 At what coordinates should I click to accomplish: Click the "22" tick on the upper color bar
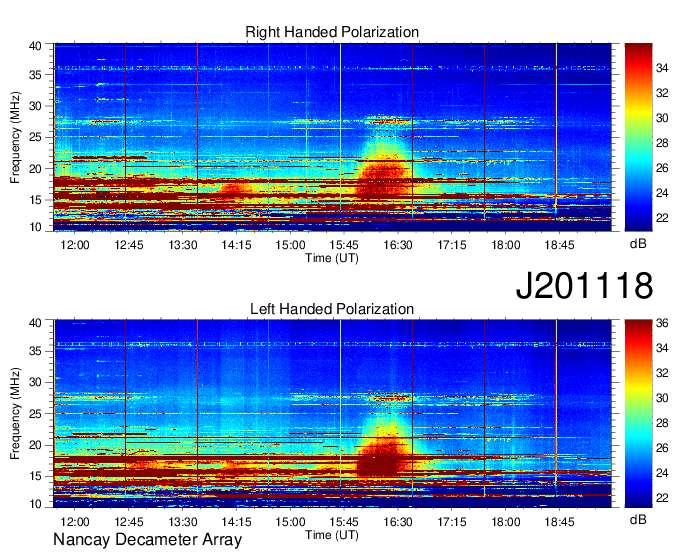coord(662,218)
